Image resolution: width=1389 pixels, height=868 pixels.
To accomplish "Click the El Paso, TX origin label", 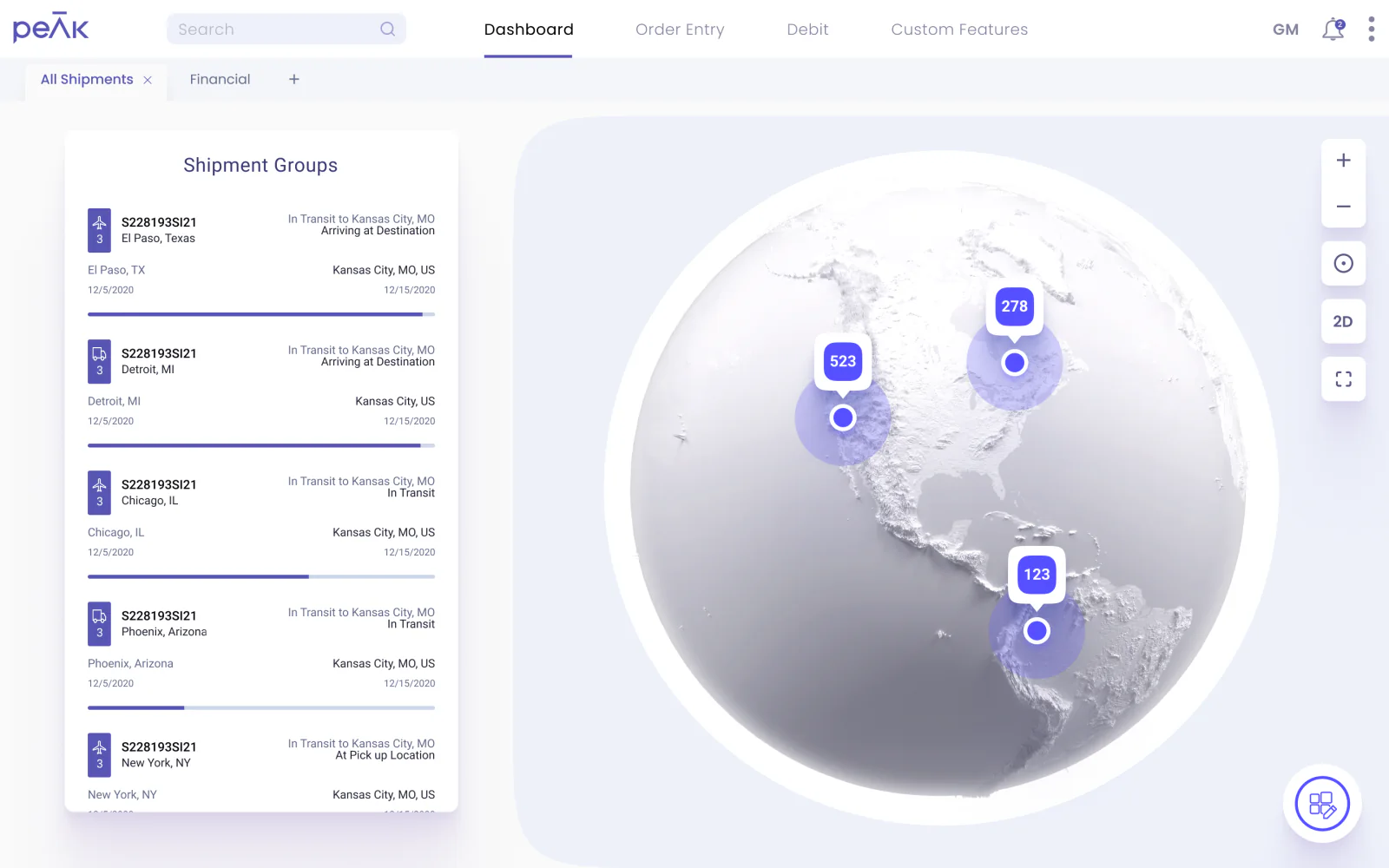I will 116,270.
